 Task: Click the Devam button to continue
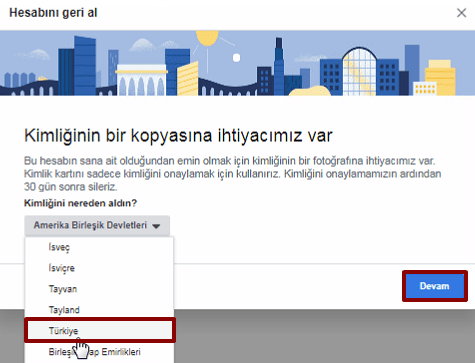pos(435,286)
